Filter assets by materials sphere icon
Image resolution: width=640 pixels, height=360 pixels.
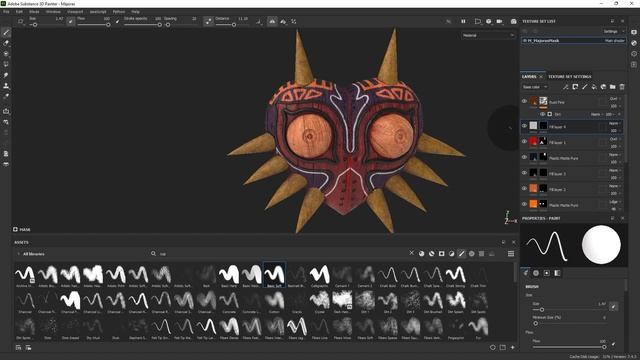(x=422, y=253)
